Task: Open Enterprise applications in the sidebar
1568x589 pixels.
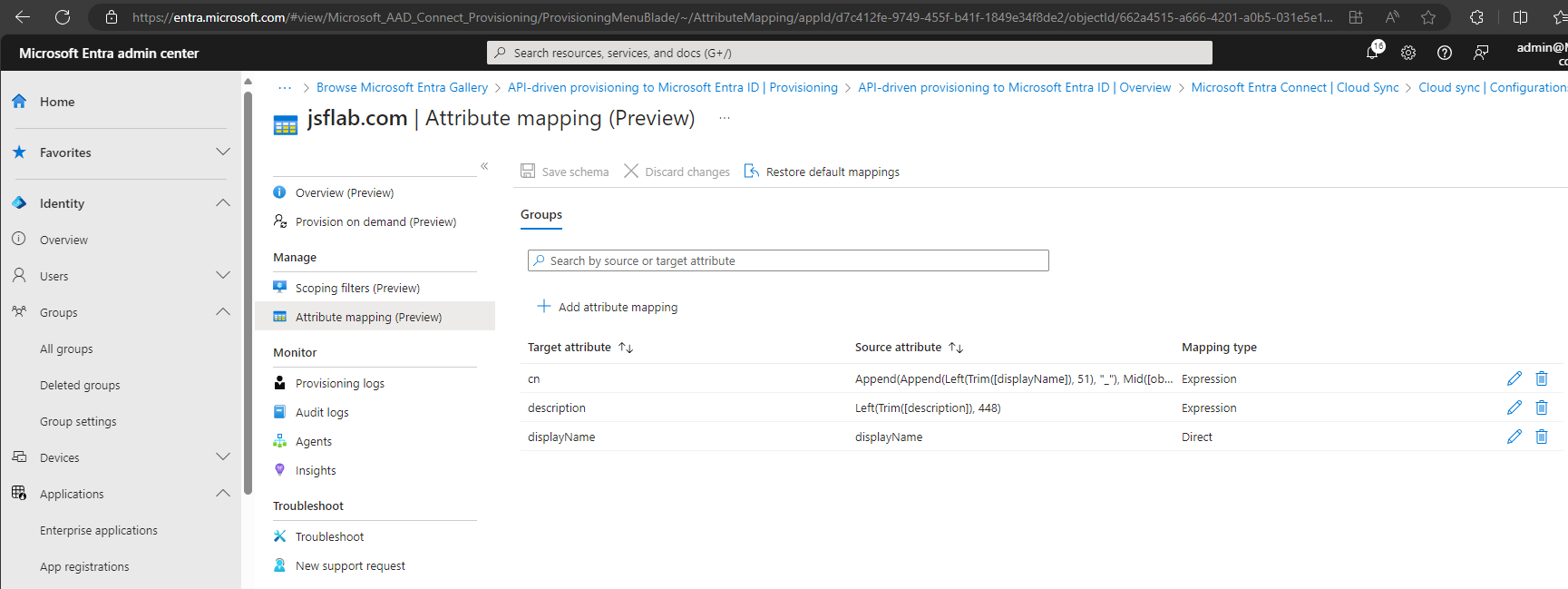Action: point(99,530)
